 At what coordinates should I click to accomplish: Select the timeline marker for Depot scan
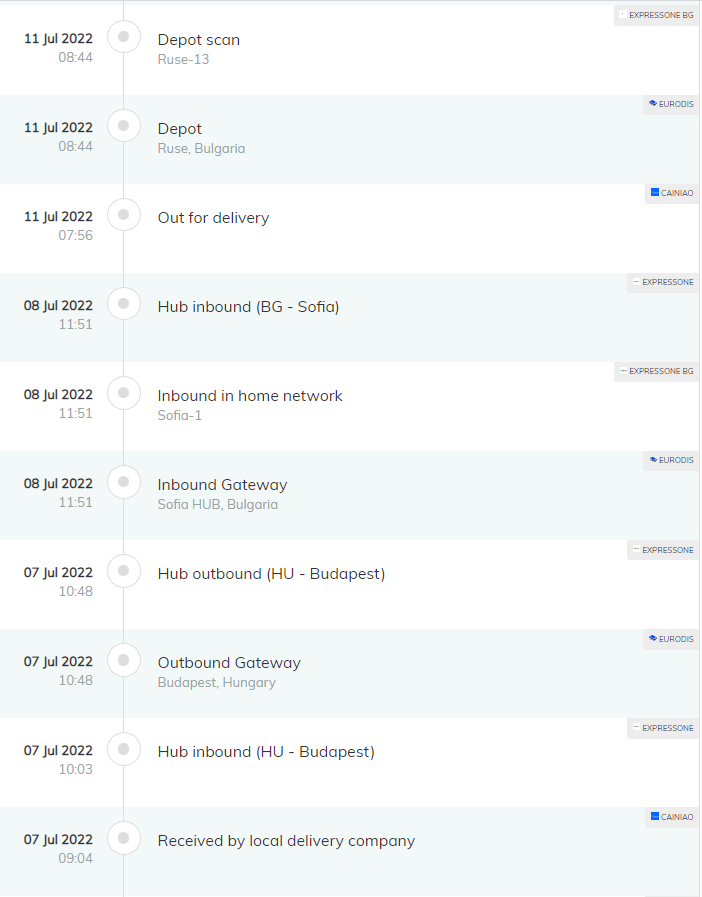click(x=124, y=37)
